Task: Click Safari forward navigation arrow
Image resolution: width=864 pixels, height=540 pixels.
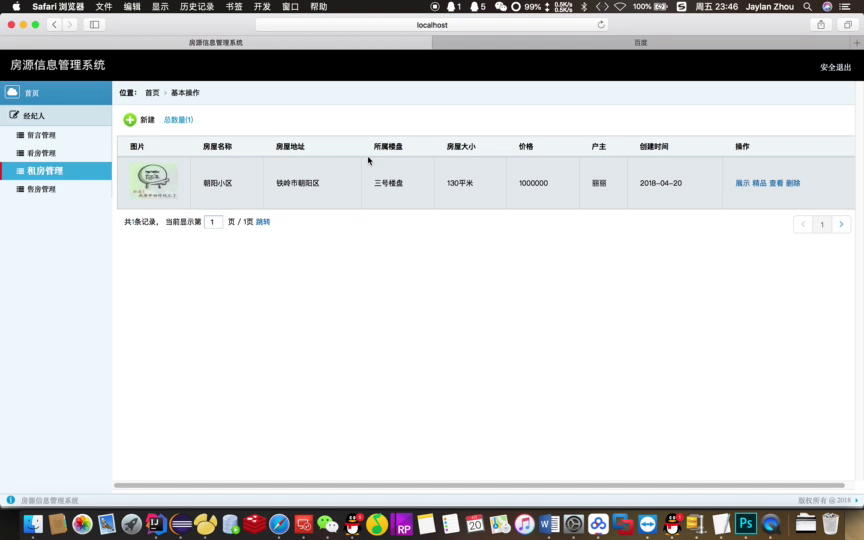Action: 70,24
